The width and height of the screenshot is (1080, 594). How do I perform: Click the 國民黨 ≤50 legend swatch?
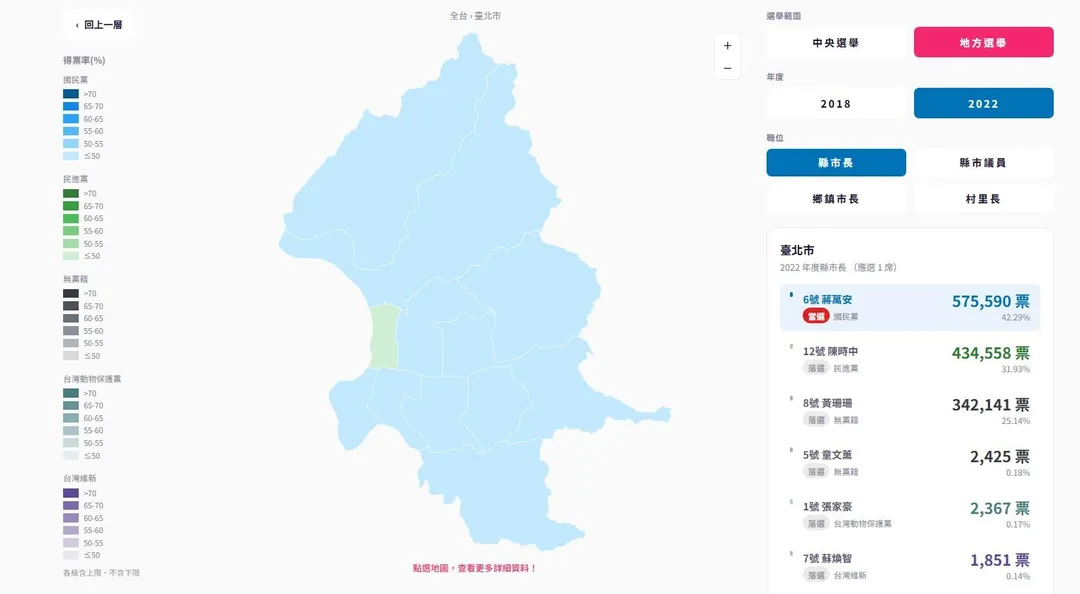(71, 156)
